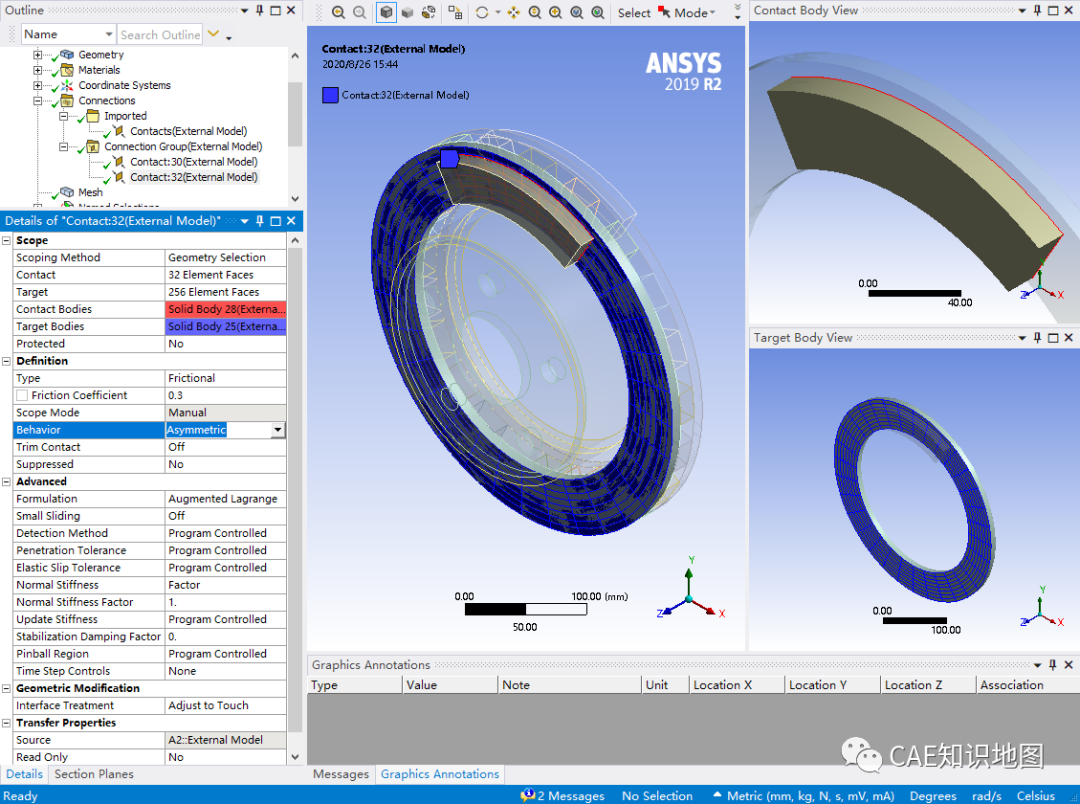
Task: Click the Location X column header
Action: [736, 685]
